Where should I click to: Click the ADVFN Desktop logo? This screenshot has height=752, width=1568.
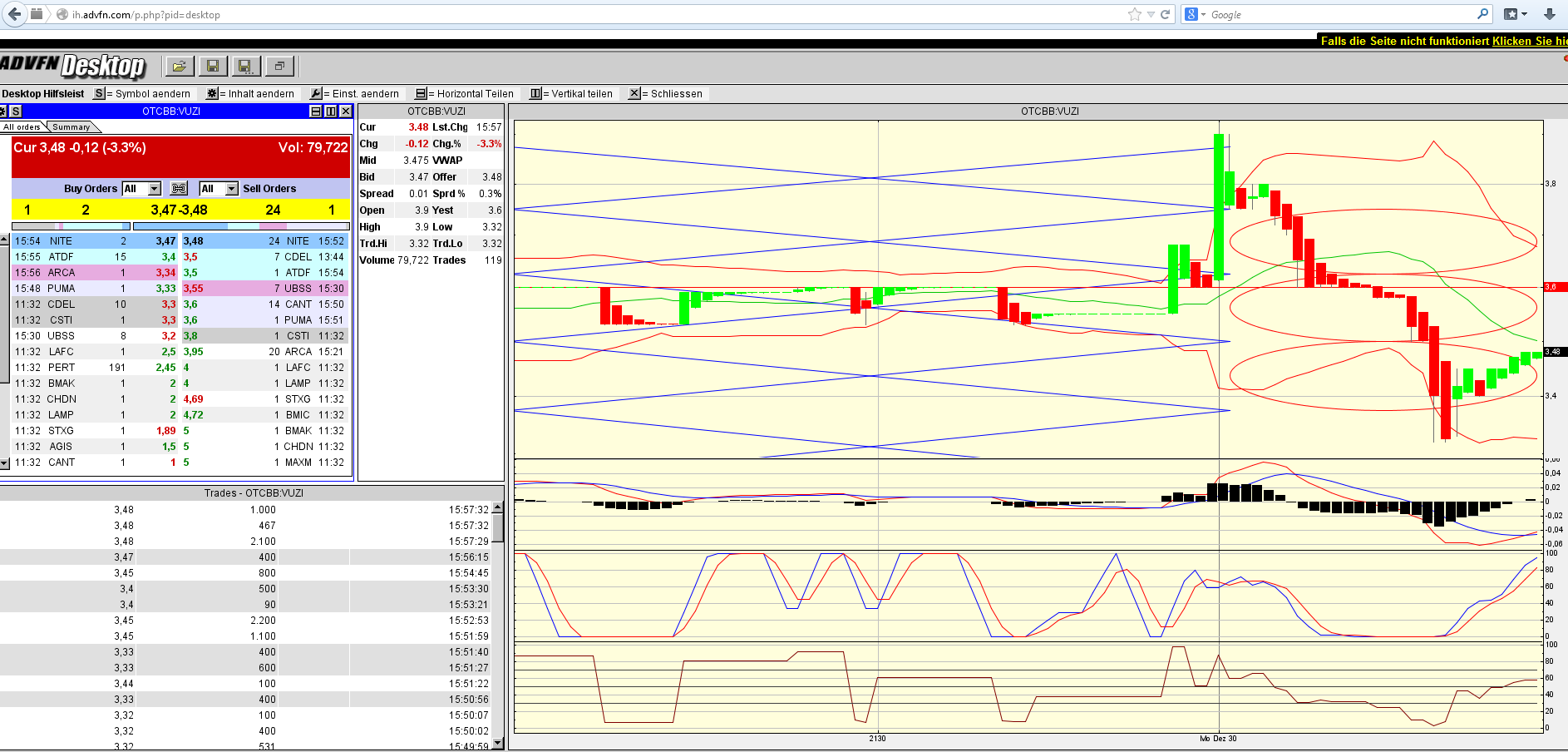[73, 65]
